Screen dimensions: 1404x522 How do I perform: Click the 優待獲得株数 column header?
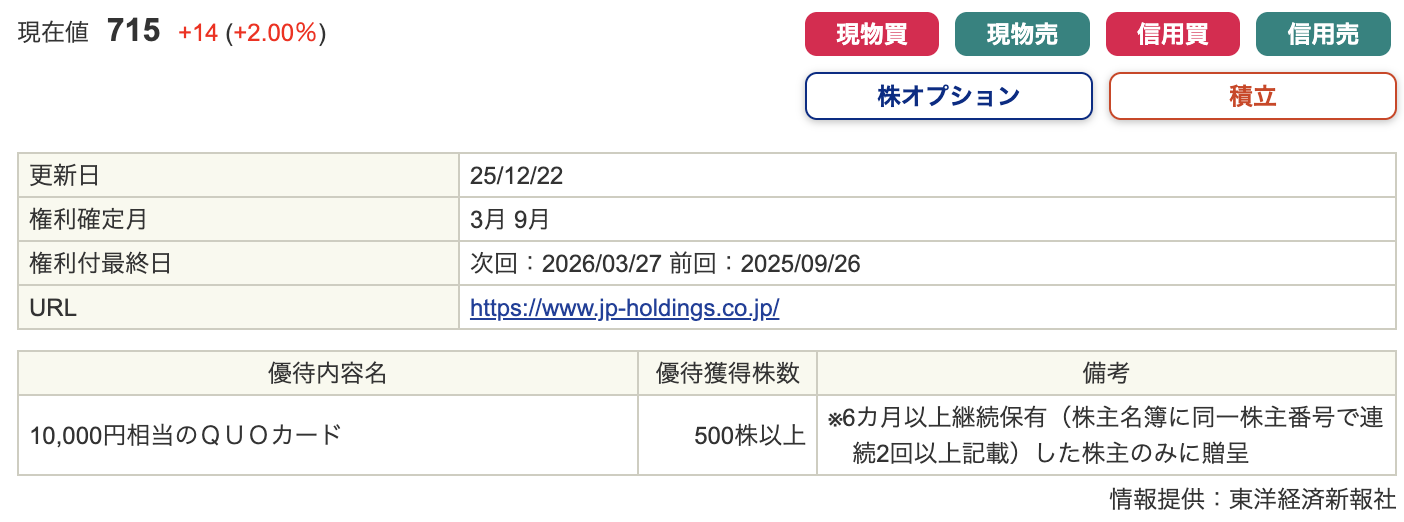(727, 374)
